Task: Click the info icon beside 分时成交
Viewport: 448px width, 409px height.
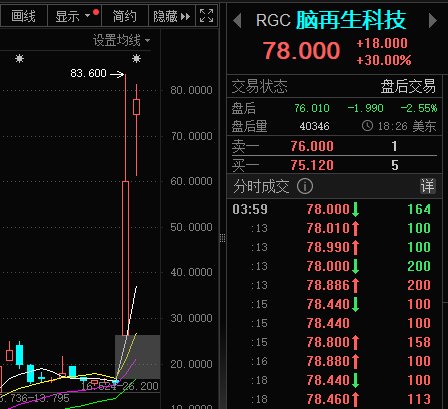Action: click(x=305, y=186)
